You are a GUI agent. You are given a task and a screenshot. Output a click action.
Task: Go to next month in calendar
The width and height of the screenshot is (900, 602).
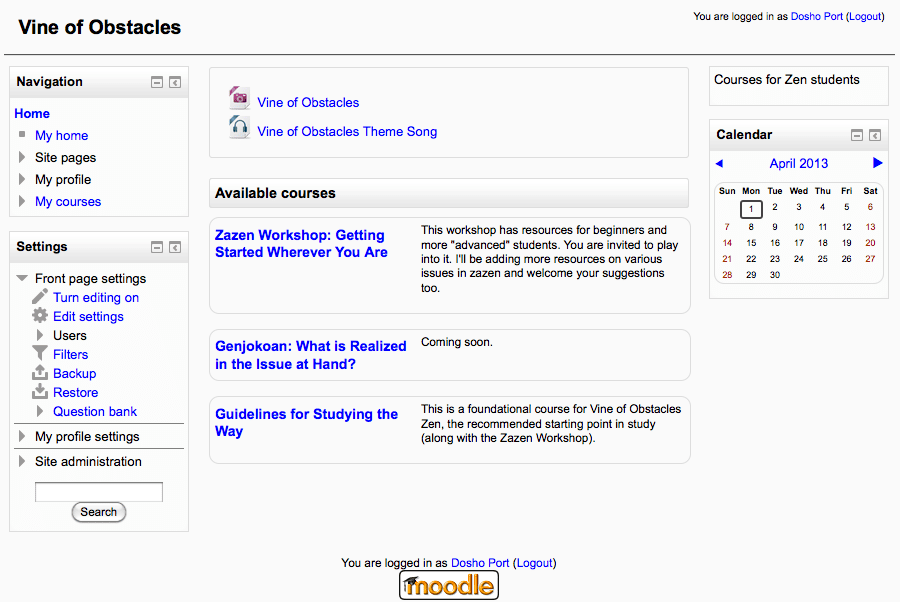pyautogui.click(x=877, y=163)
